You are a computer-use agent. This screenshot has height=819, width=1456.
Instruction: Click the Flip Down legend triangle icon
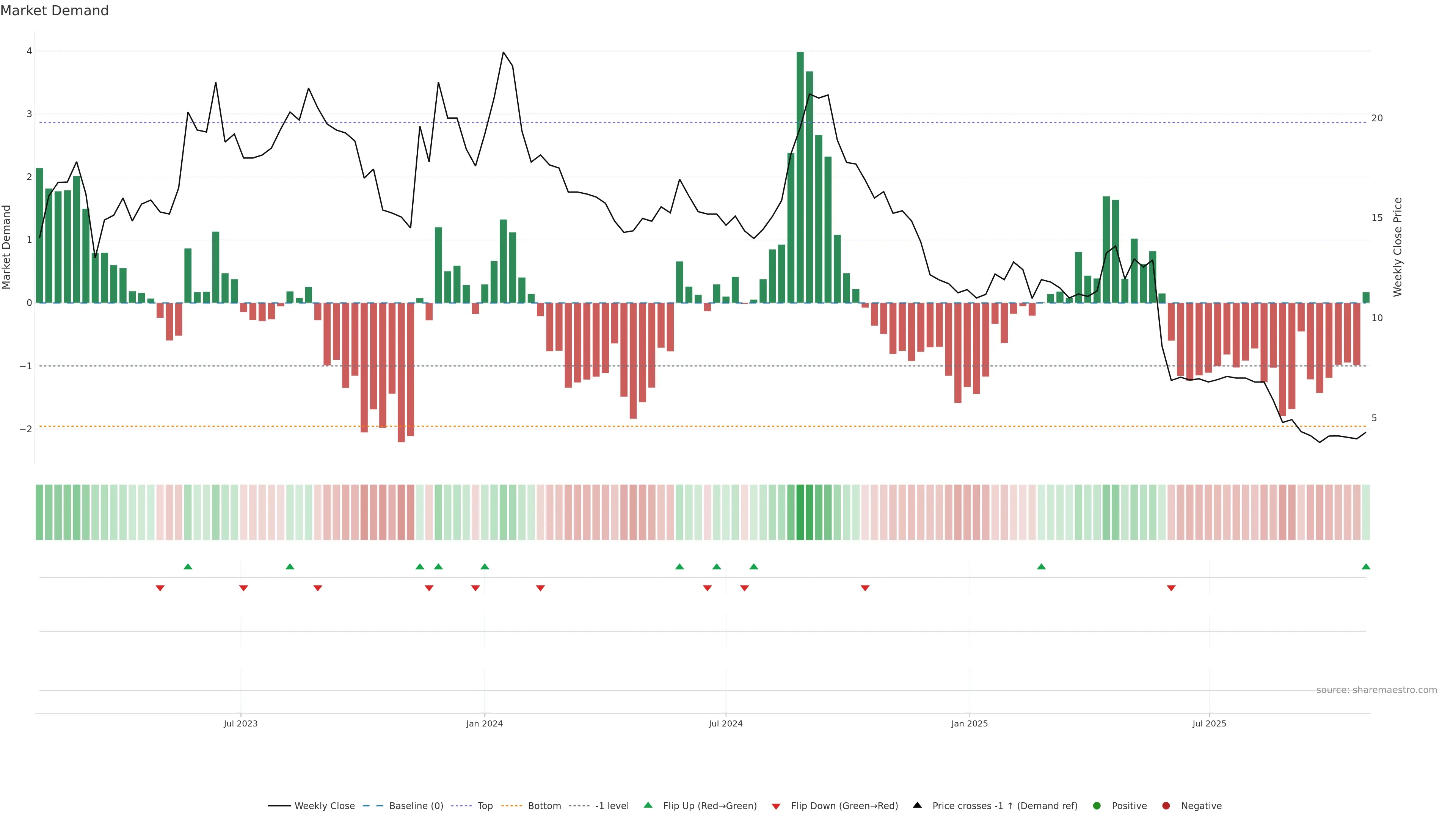click(x=776, y=806)
